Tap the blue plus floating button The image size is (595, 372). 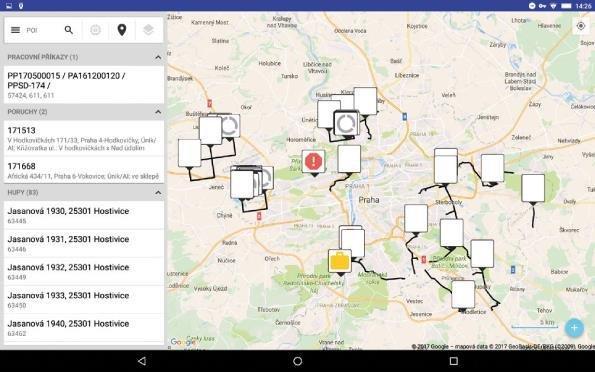pyautogui.click(x=574, y=328)
